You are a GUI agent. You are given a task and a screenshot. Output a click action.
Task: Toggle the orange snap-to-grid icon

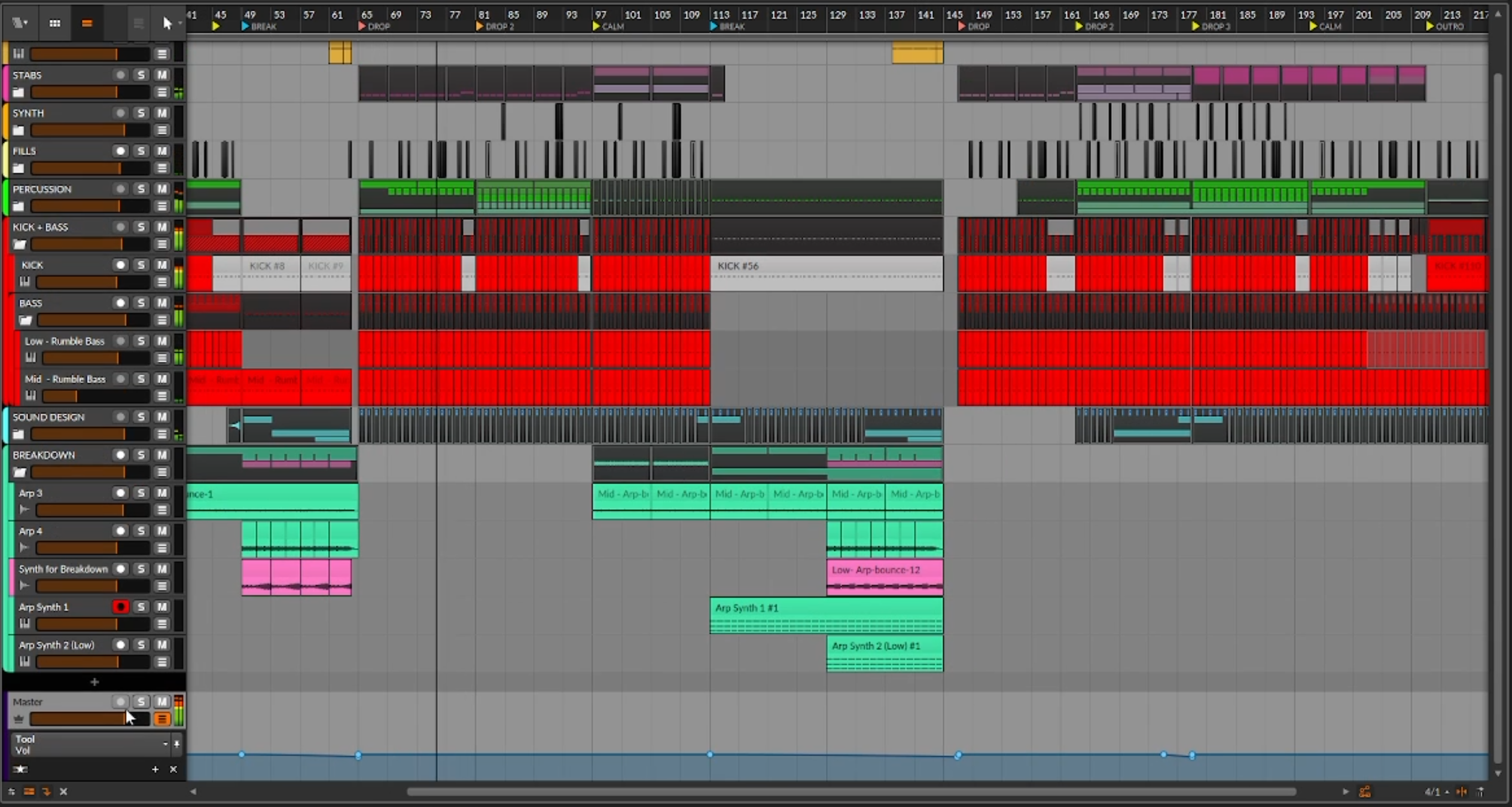pyautogui.click(x=1461, y=792)
